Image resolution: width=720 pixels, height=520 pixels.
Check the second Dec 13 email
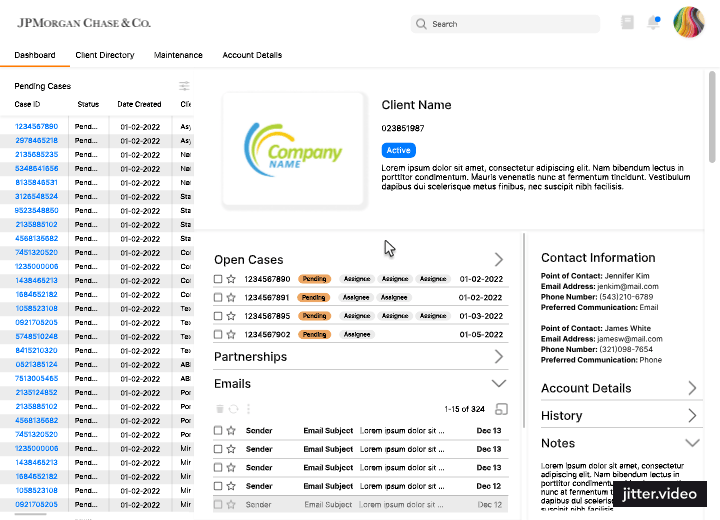click(x=218, y=449)
